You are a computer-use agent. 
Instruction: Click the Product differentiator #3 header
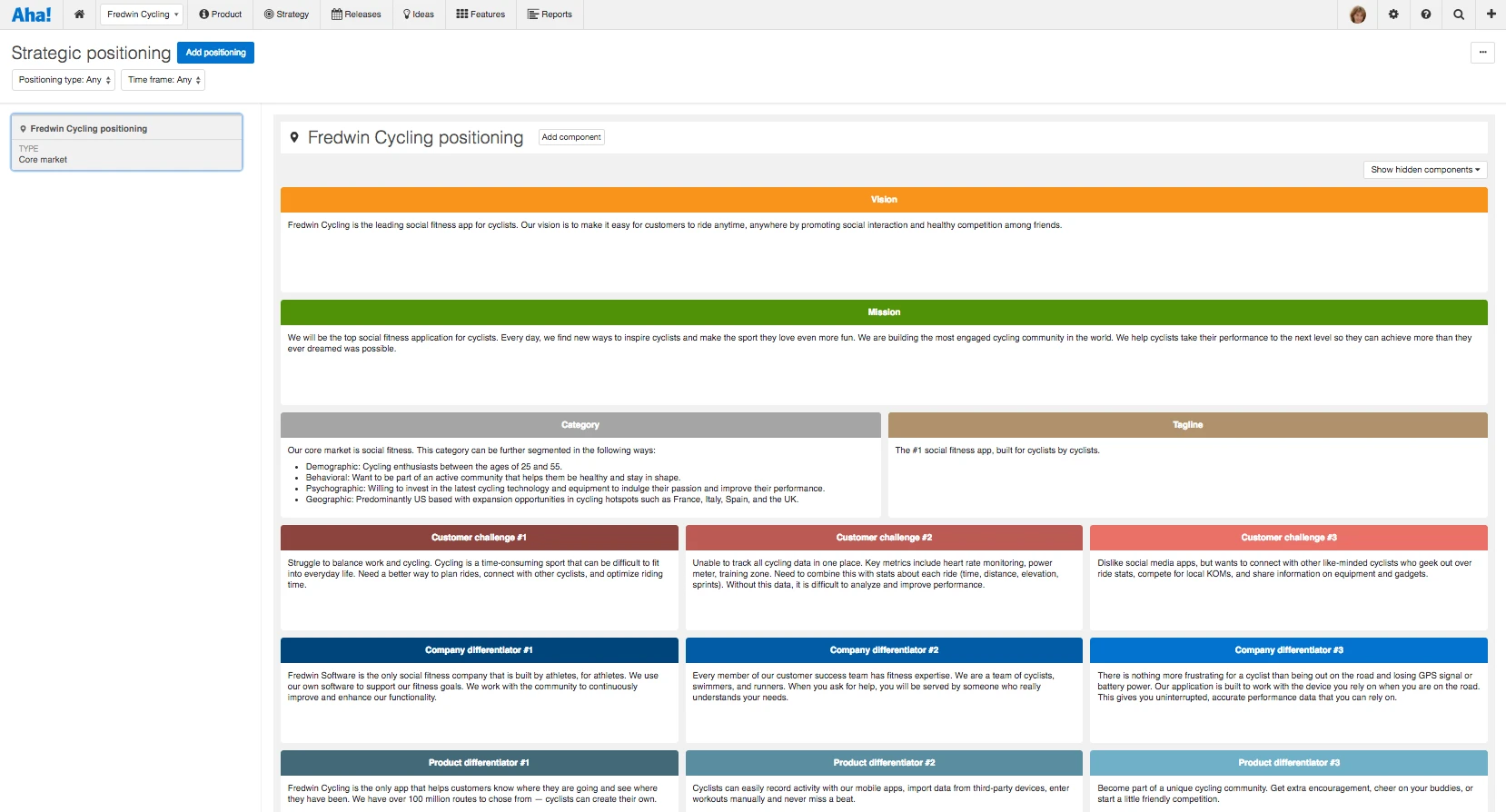1289,763
